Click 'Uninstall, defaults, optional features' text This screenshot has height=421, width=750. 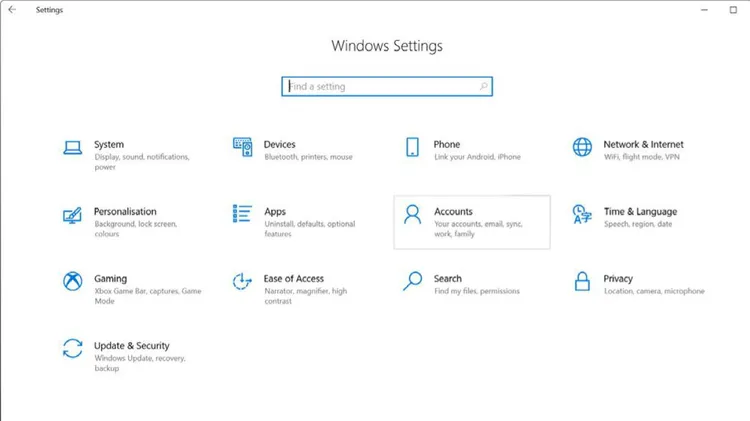click(310, 229)
